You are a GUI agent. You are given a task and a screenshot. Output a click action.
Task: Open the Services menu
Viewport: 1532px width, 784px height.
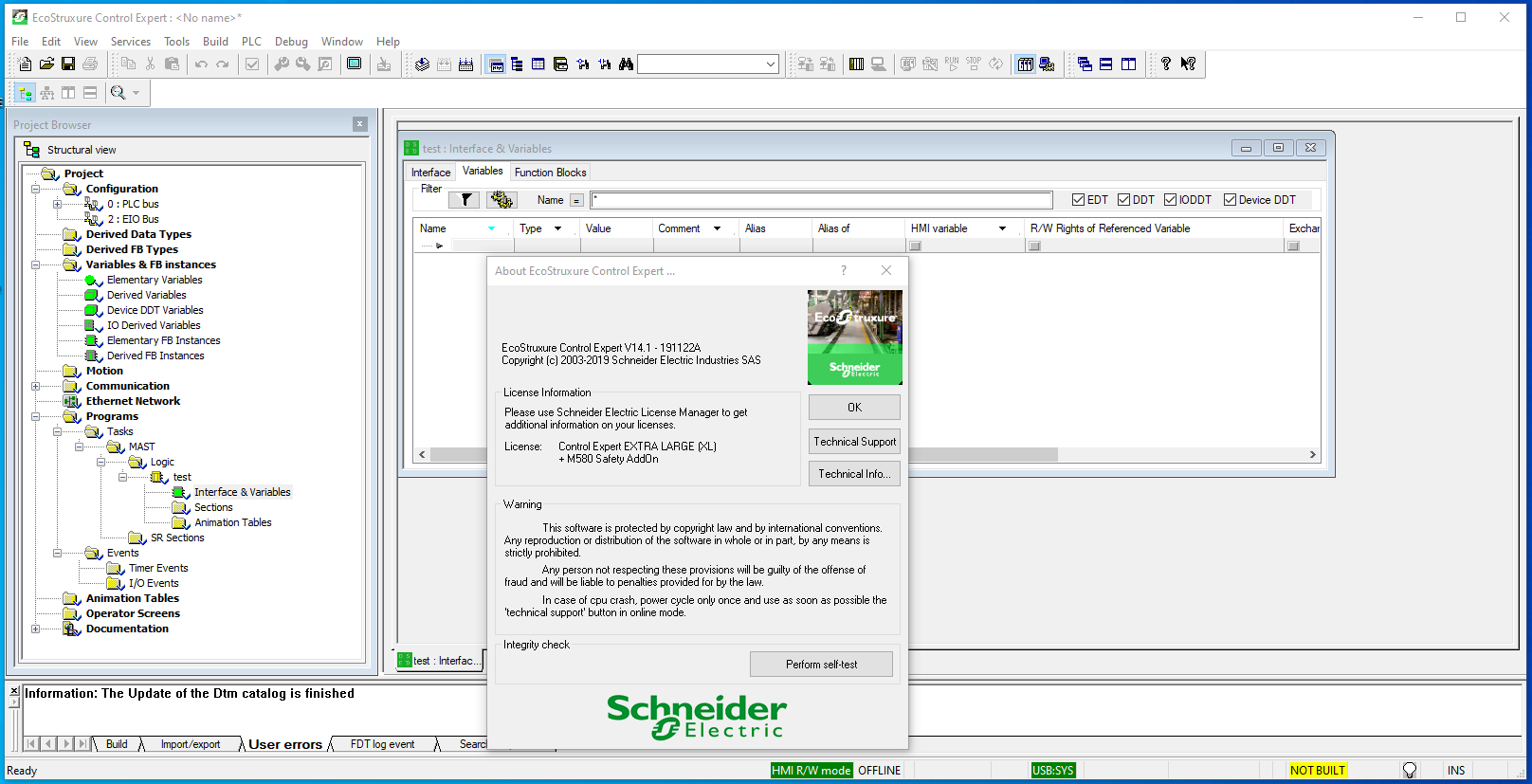pyautogui.click(x=131, y=41)
